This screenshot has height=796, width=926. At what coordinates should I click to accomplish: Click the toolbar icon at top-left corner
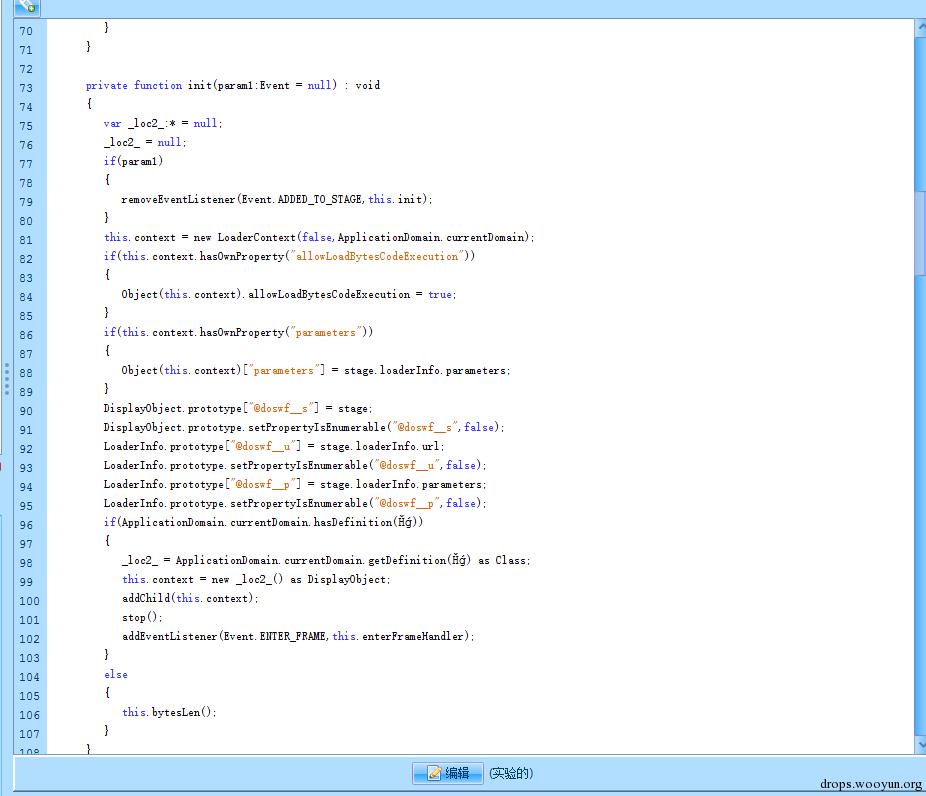27,6
